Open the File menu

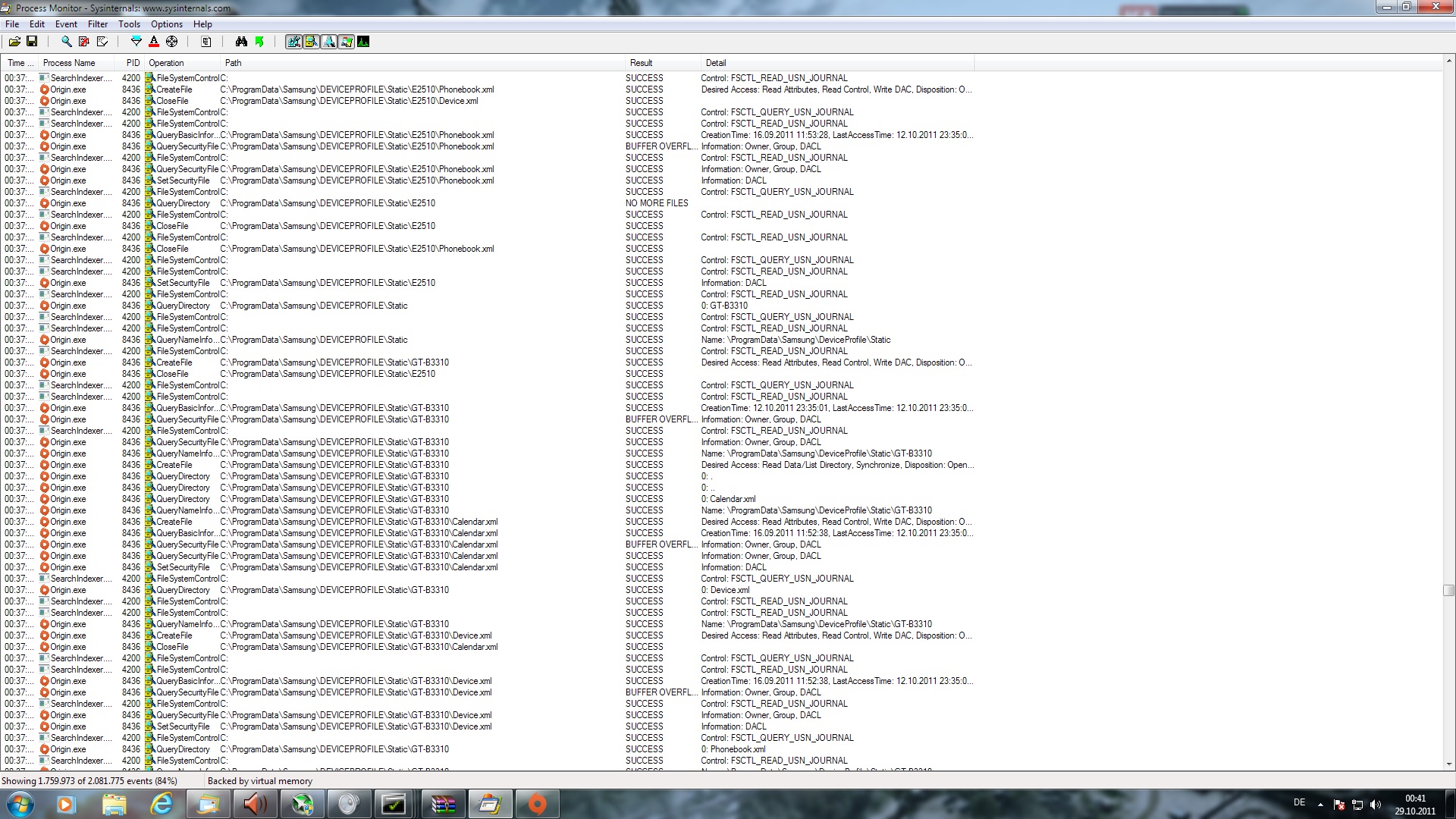12,24
